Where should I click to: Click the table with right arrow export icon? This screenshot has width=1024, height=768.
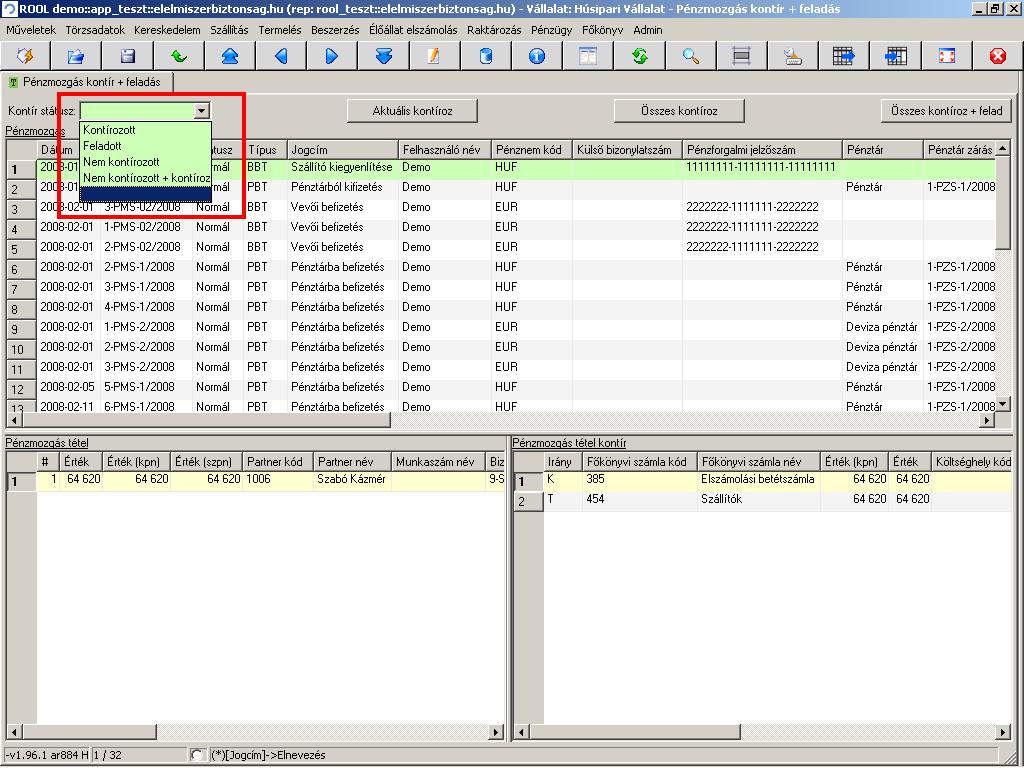click(x=844, y=56)
